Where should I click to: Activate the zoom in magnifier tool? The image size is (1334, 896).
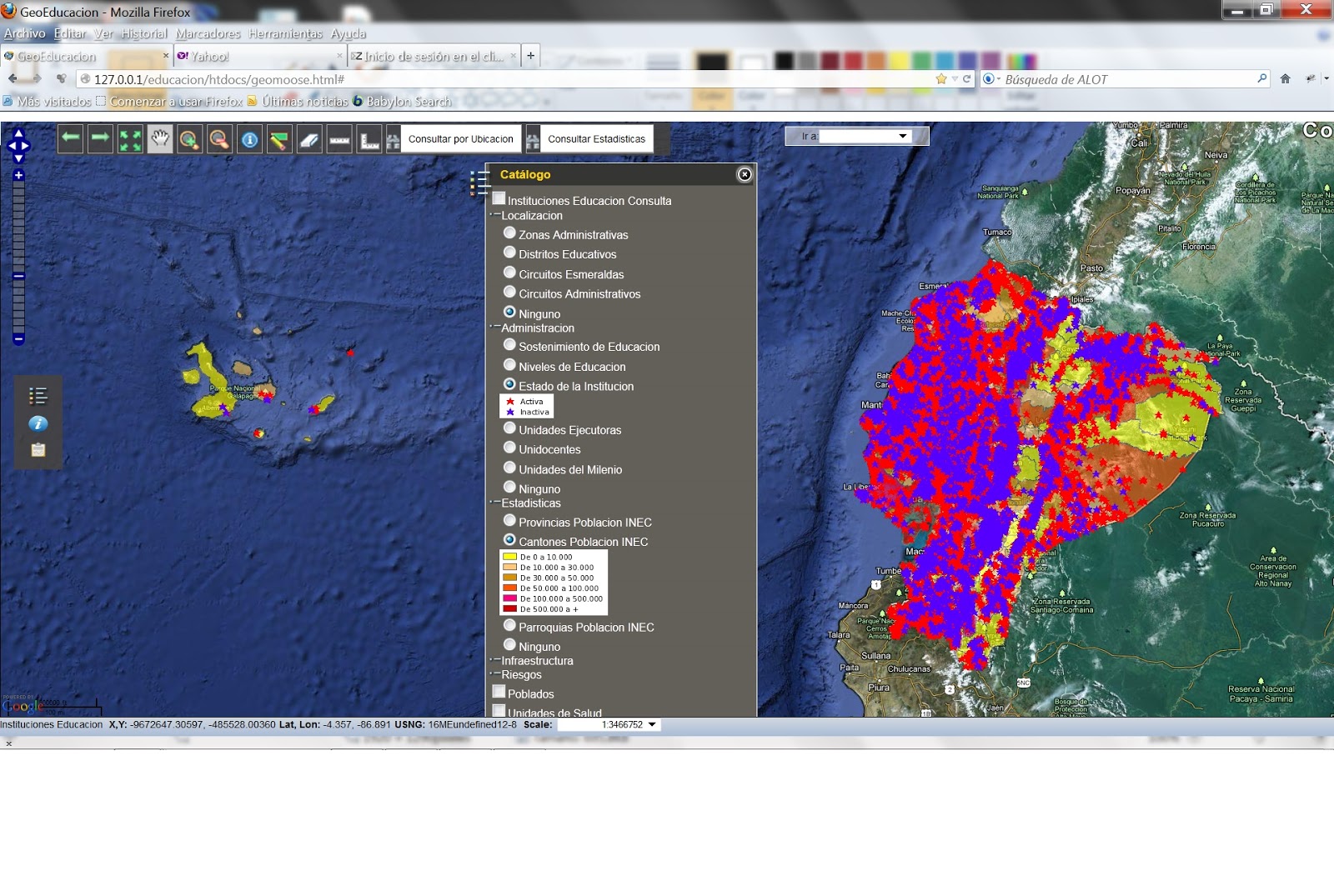coord(188,138)
